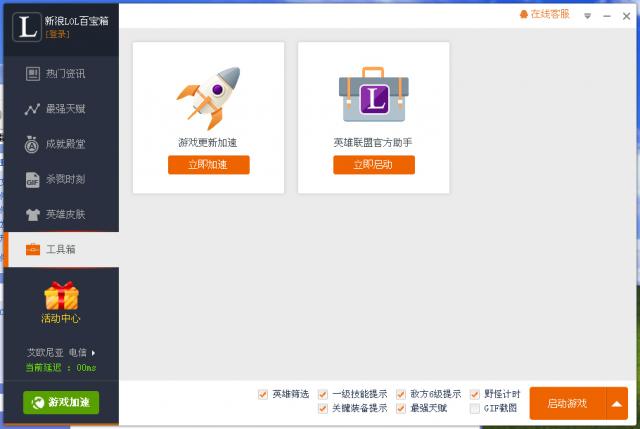Click the 登录 login link
This screenshot has height=429, width=640.
point(57,35)
